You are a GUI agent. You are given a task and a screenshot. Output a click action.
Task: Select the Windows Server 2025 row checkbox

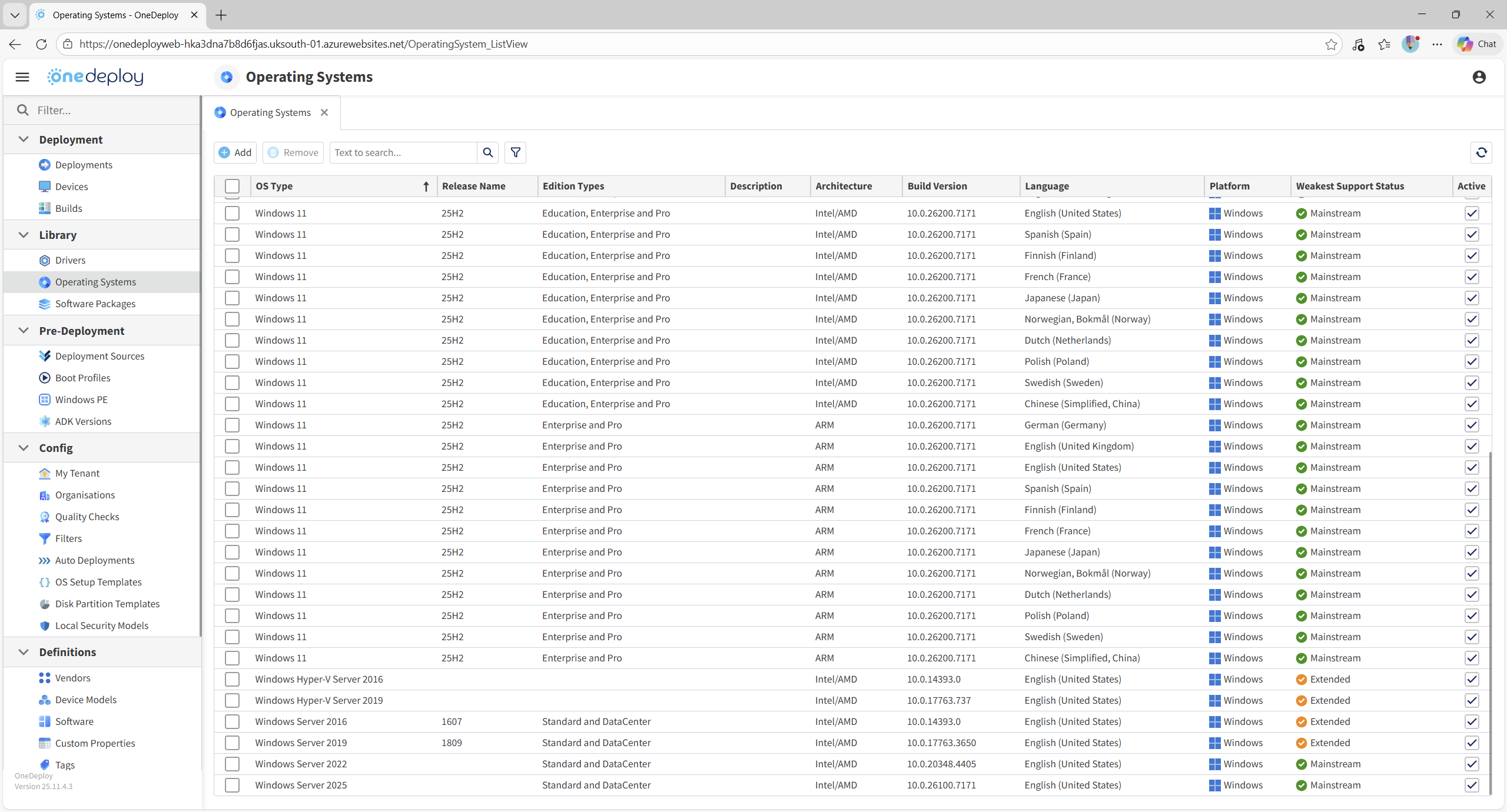(232, 785)
